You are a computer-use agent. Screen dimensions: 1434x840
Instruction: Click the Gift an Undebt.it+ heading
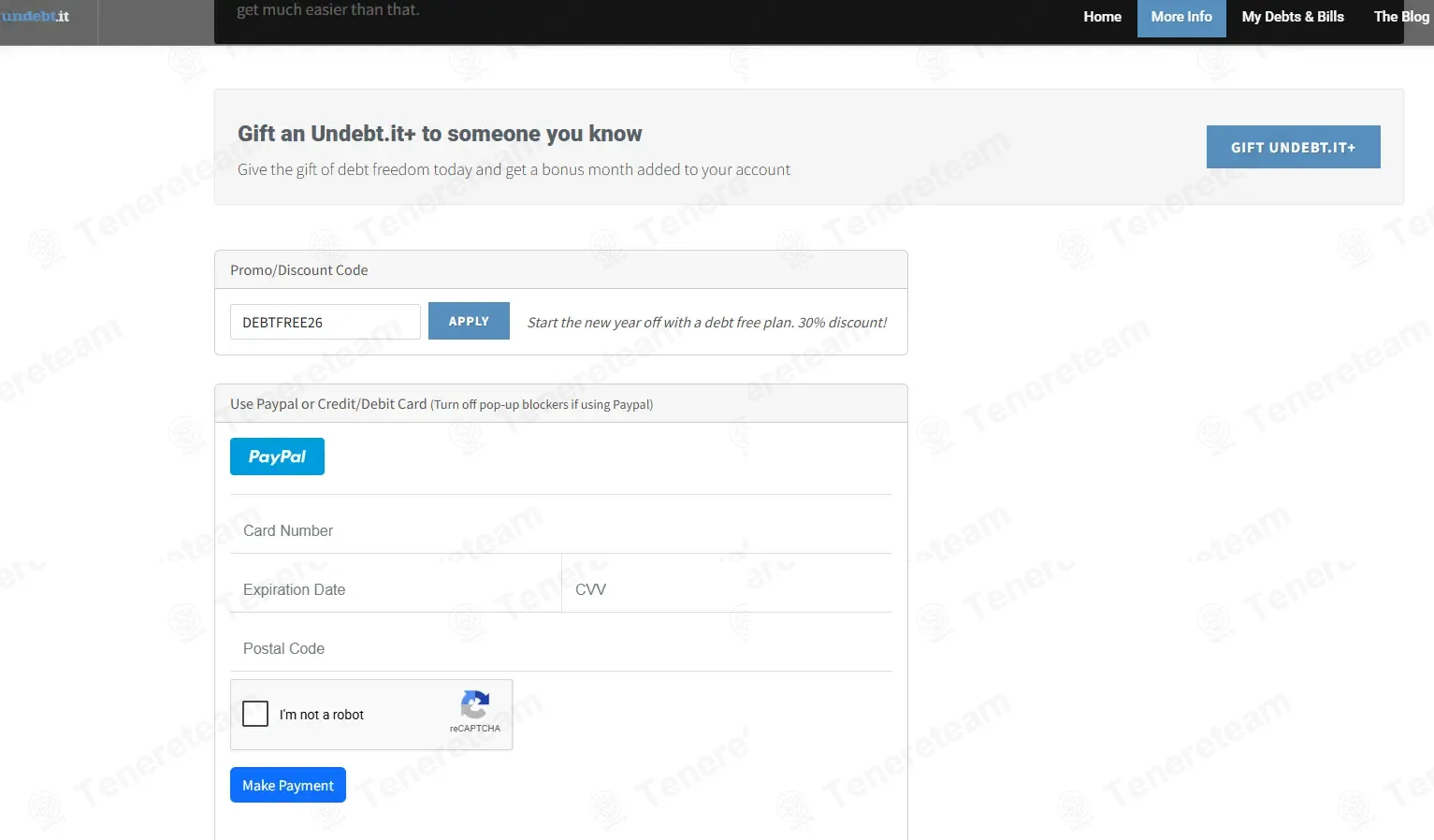tap(440, 134)
